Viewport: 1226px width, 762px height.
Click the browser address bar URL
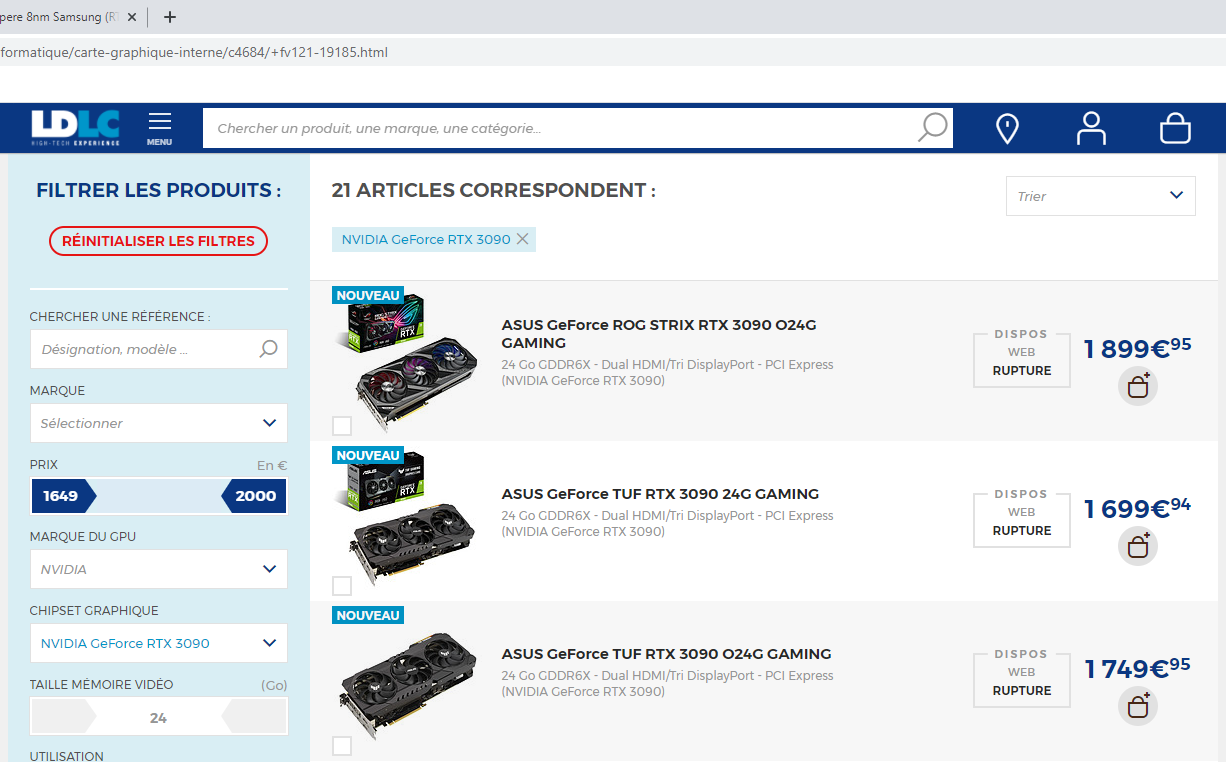(194, 52)
